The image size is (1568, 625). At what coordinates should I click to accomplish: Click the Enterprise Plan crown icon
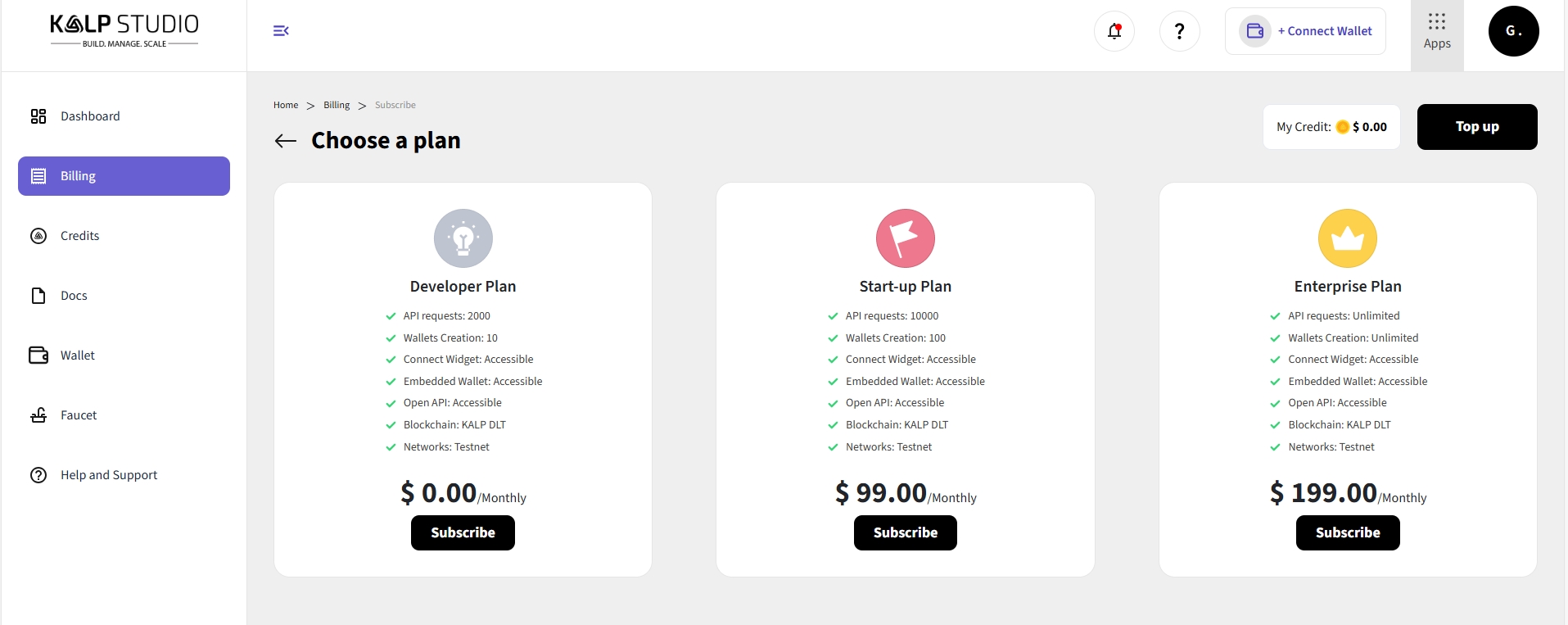click(1348, 238)
